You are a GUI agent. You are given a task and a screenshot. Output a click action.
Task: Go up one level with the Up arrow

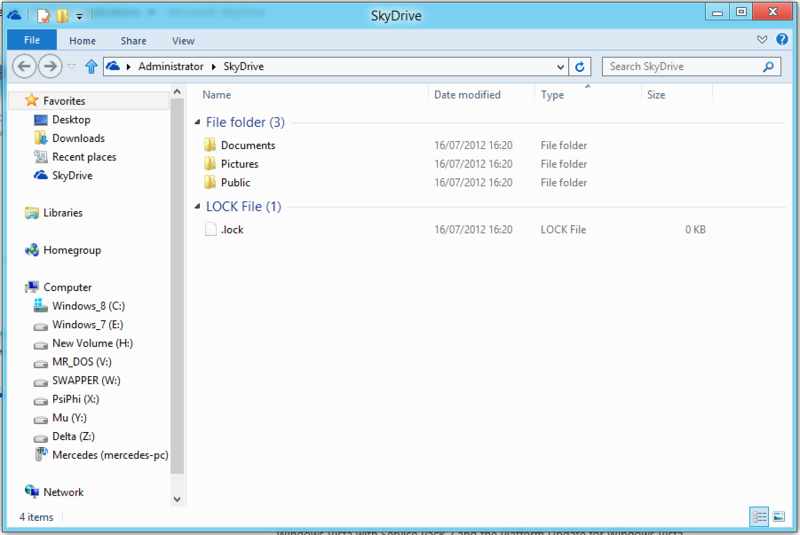[x=92, y=67]
